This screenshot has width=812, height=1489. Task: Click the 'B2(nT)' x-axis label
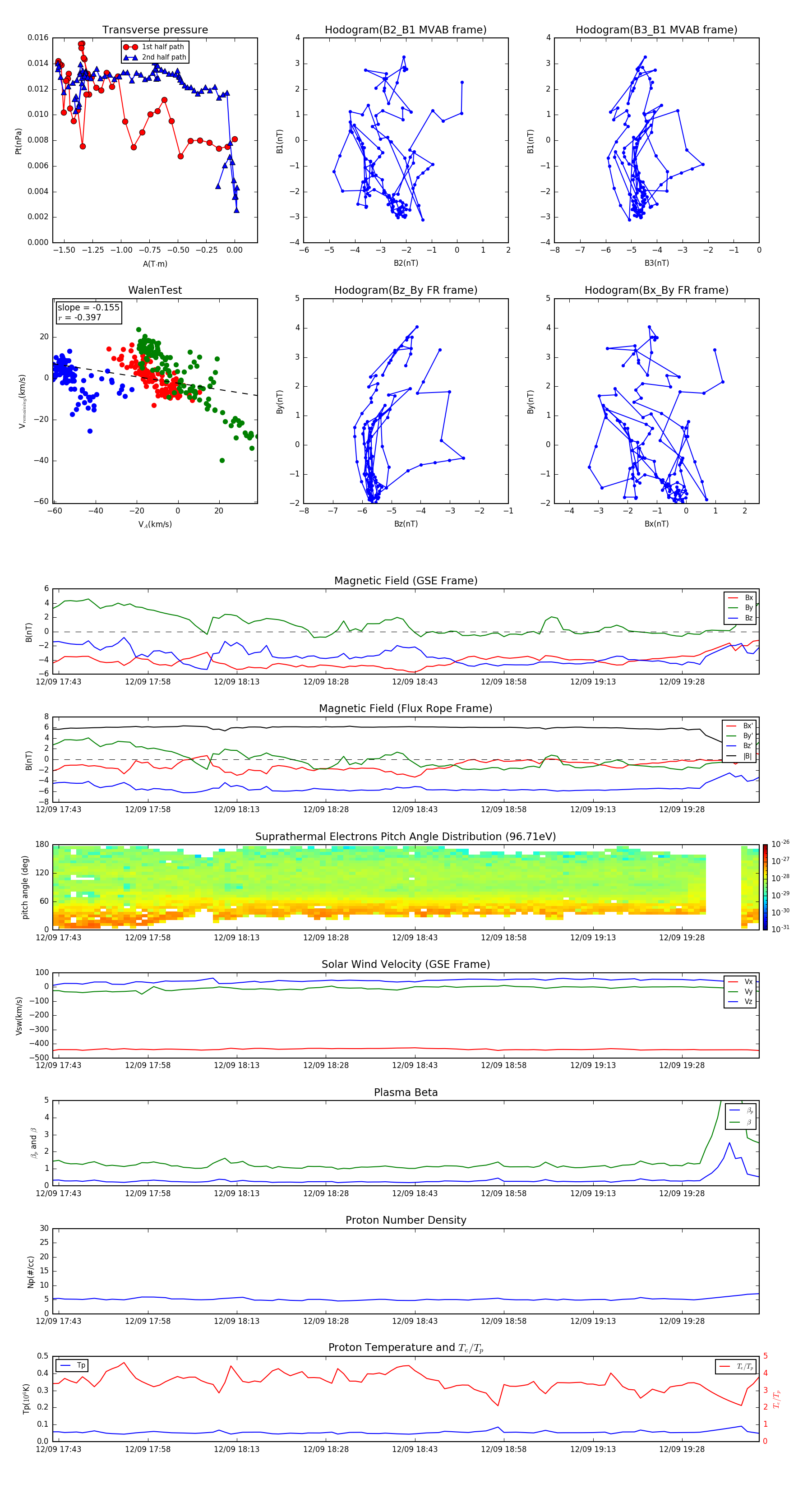[406, 263]
